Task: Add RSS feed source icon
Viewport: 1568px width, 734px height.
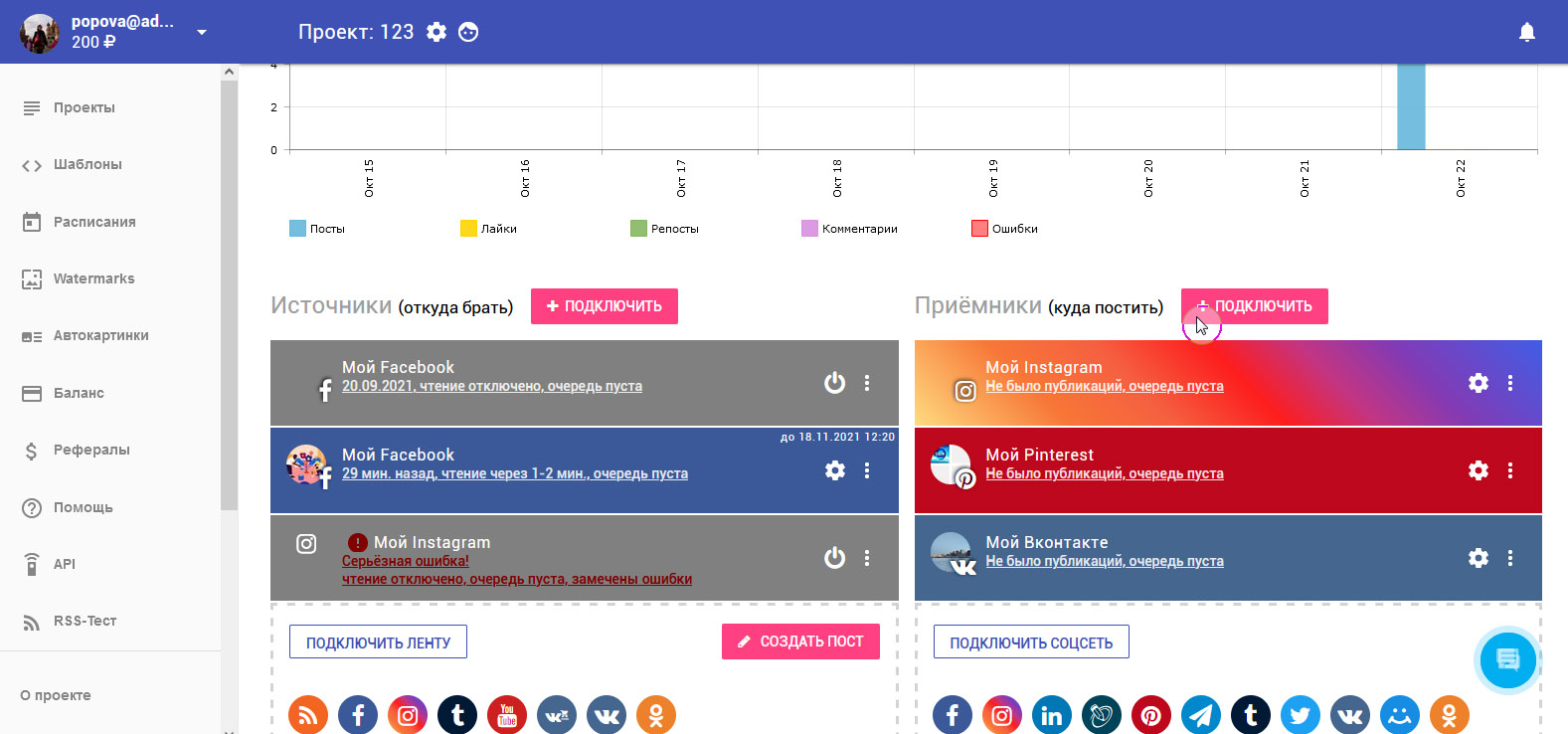Action: [308, 715]
